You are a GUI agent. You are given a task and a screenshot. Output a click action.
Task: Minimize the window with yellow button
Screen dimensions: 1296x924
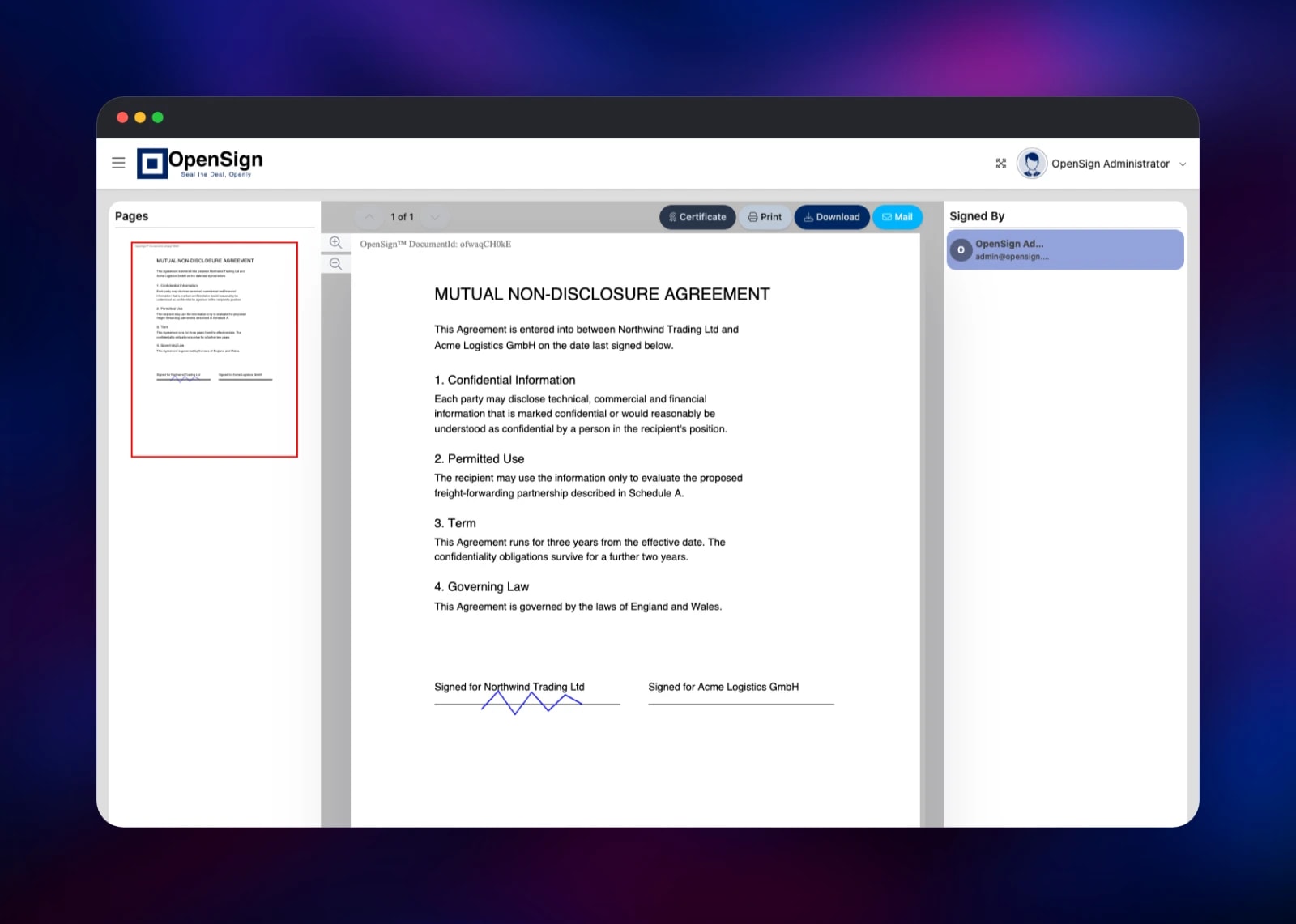tap(140, 117)
